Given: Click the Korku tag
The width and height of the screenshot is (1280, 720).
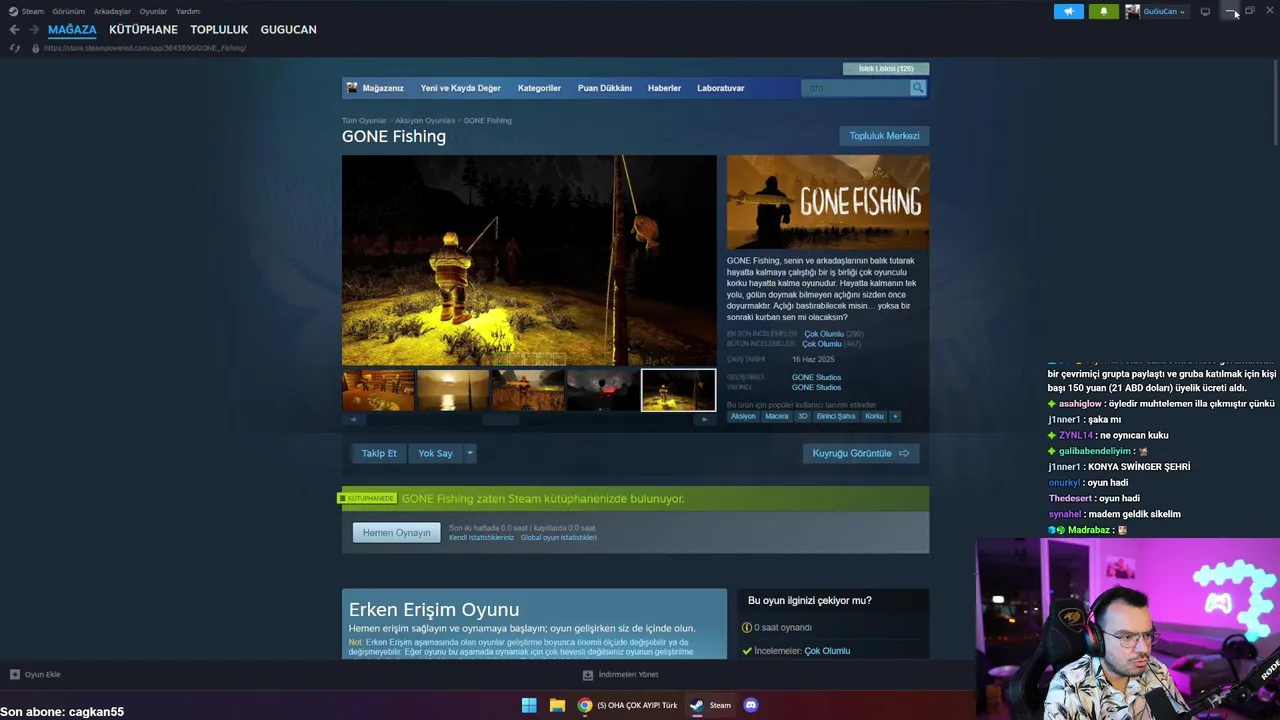Looking at the screenshot, I should [874, 416].
